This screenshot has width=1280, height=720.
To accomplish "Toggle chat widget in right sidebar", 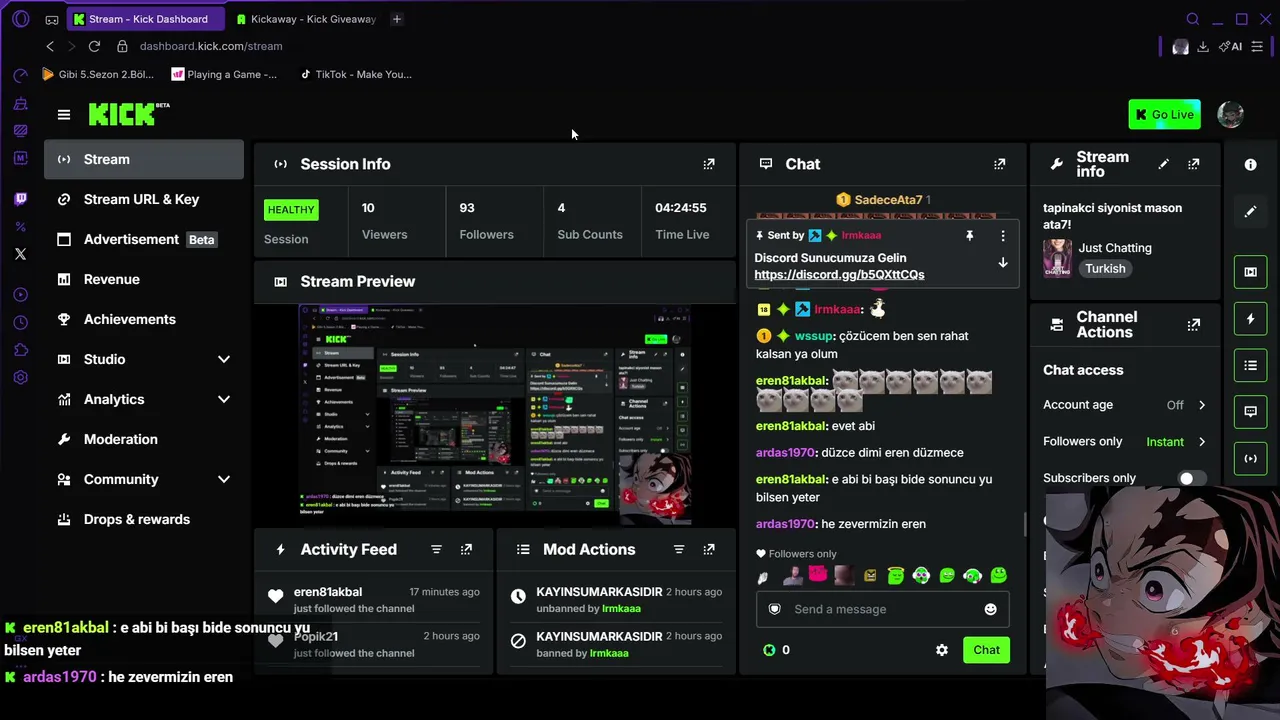I will pyautogui.click(x=1250, y=412).
